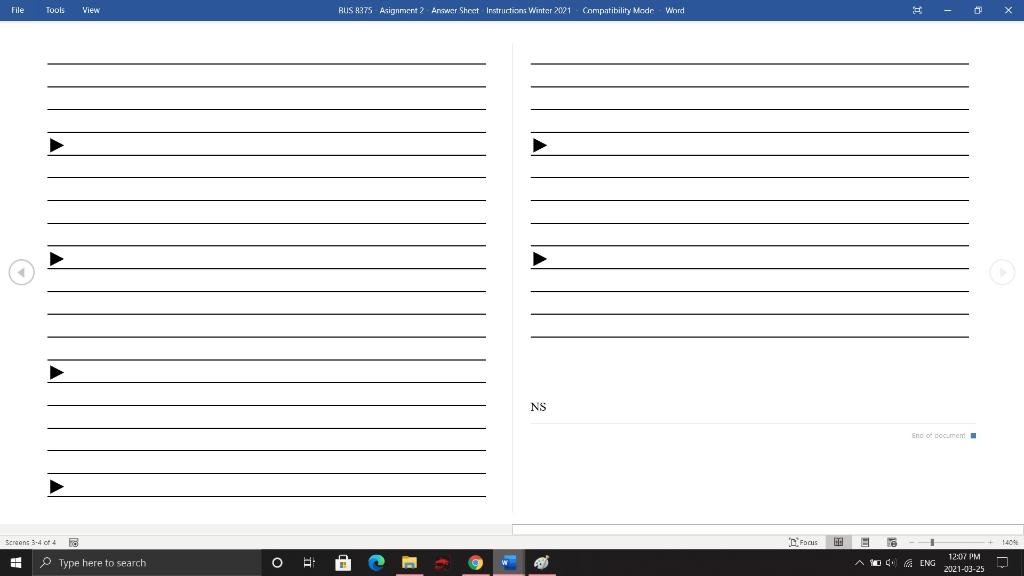Click the Auto-hide Reading Toolbar icon
Viewport: 1024px width, 576px height.
pyautogui.click(x=917, y=10)
